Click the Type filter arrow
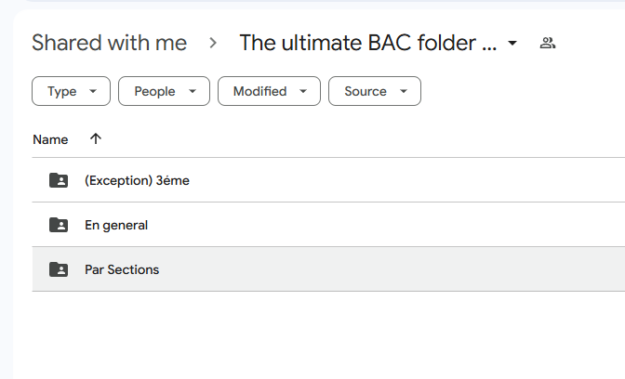The height and width of the screenshot is (379, 625). pos(93,91)
